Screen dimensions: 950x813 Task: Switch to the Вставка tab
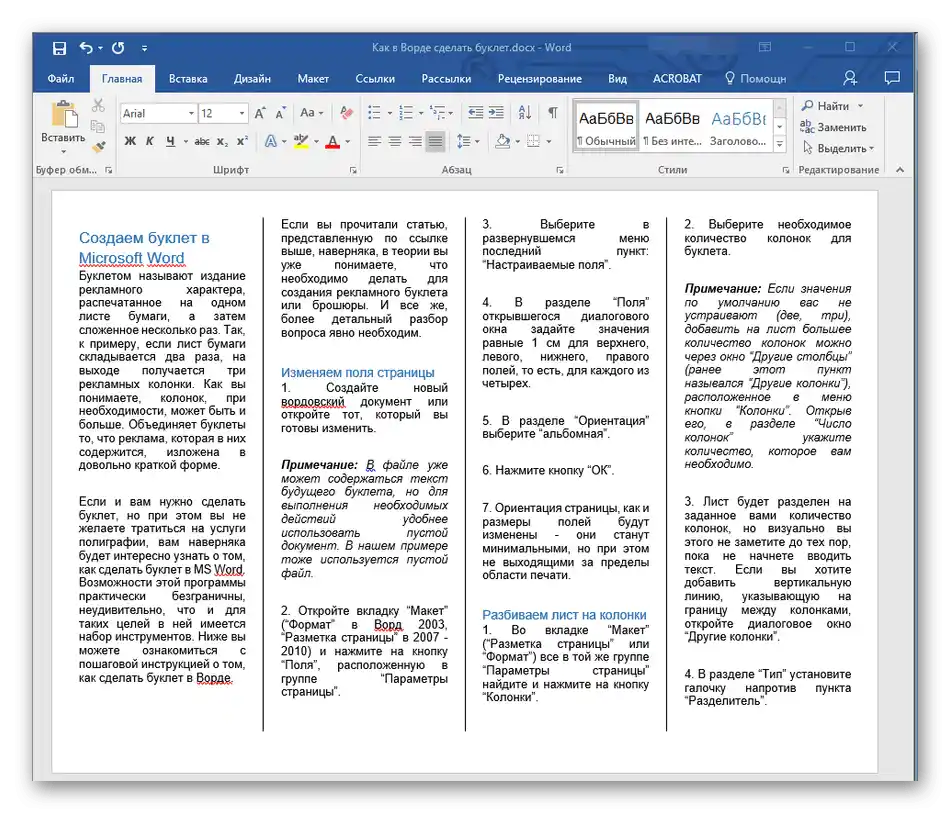[x=188, y=78]
